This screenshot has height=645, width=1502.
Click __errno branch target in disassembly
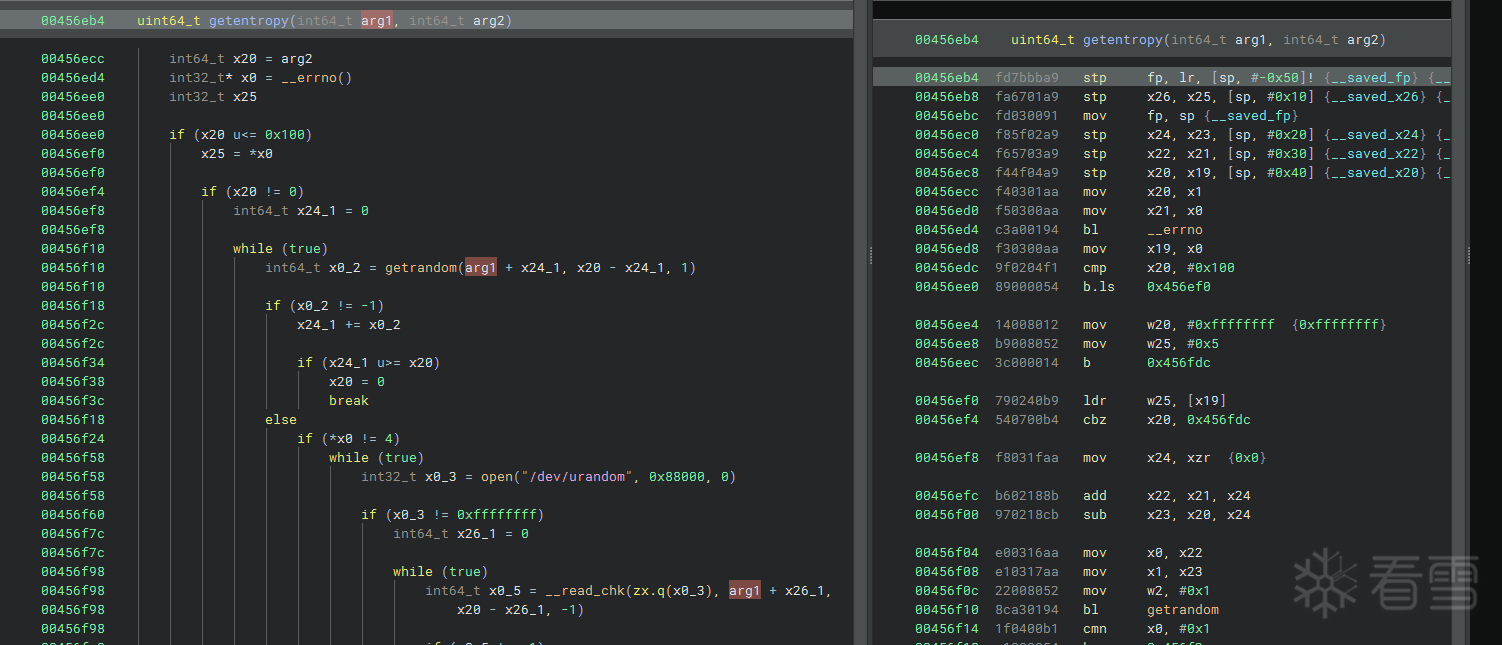(1175, 230)
